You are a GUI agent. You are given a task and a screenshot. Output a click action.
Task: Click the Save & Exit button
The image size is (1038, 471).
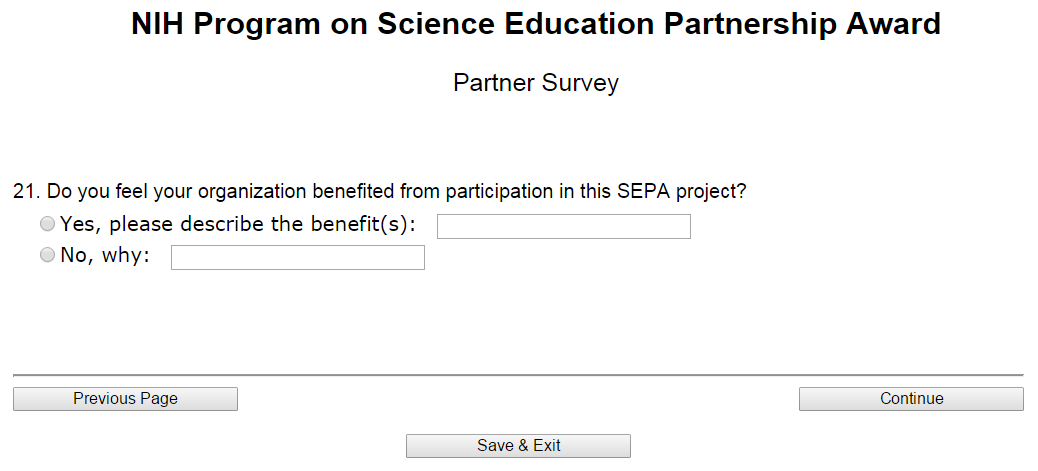518,446
